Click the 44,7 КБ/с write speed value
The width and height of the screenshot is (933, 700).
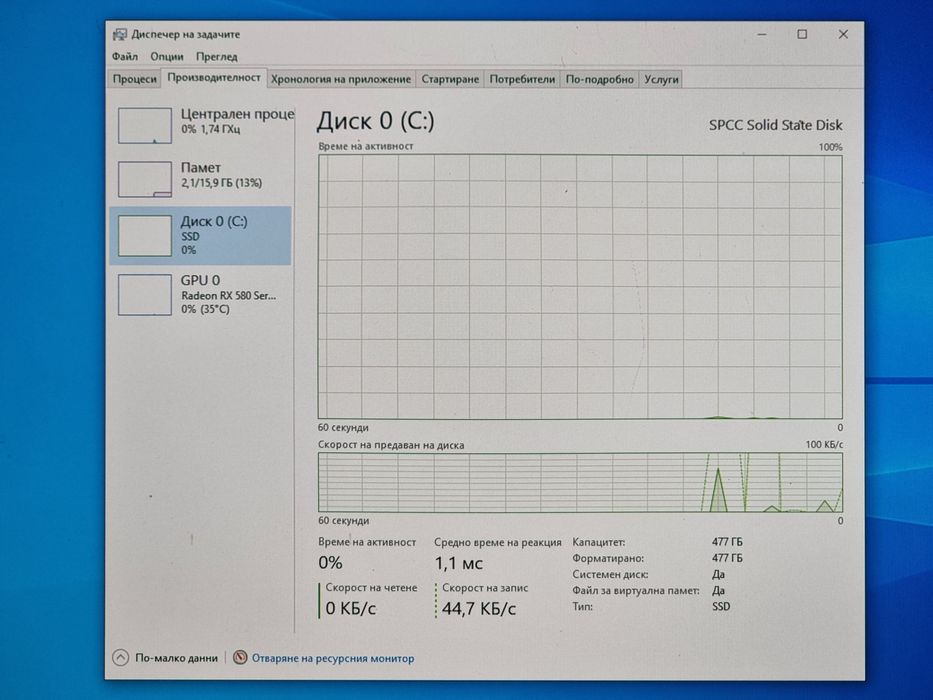pos(478,608)
